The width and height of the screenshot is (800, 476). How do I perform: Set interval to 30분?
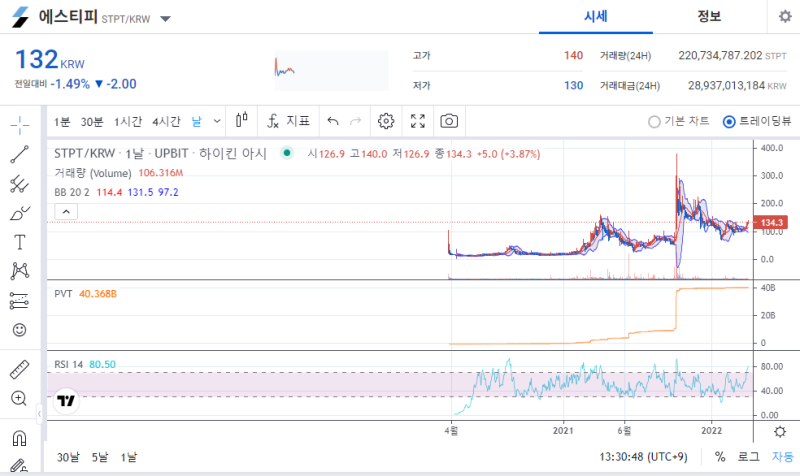(92, 122)
